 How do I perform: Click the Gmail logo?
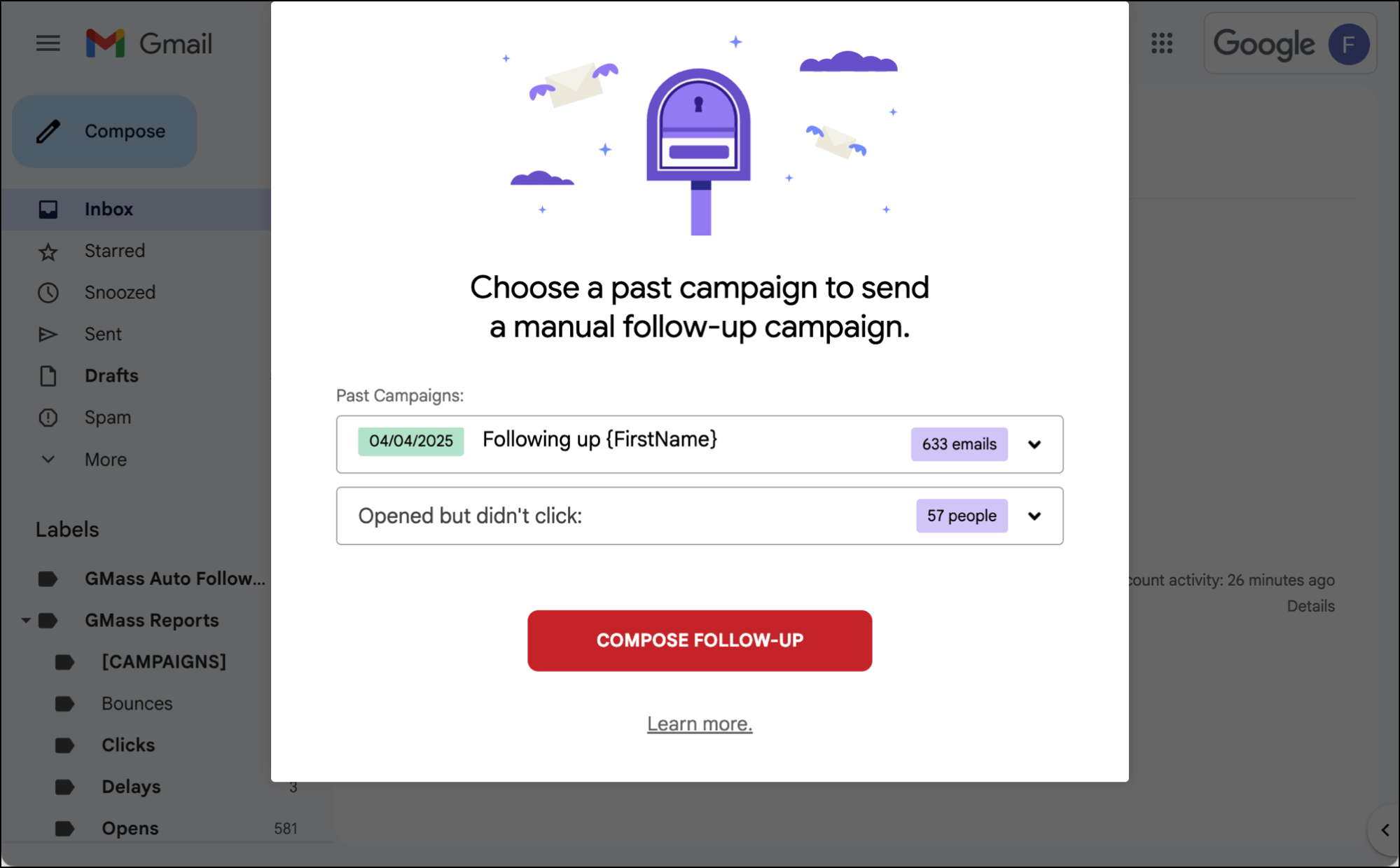pos(148,43)
